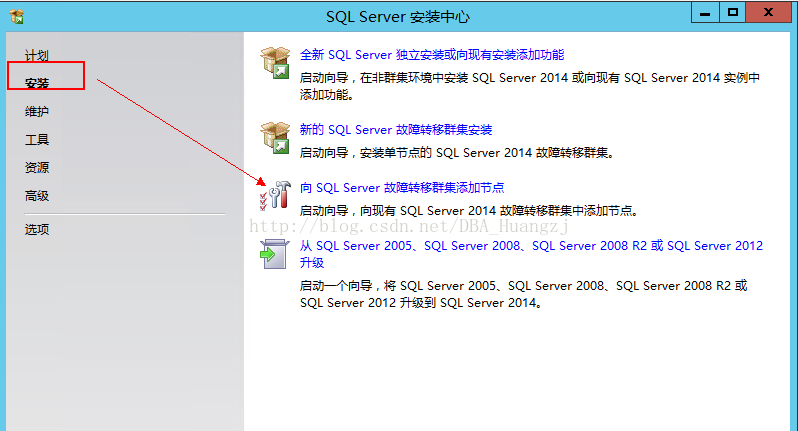The width and height of the screenshot is (798, 431).
Task: Select 选项 in the sidebar
Action: [37, 229]
